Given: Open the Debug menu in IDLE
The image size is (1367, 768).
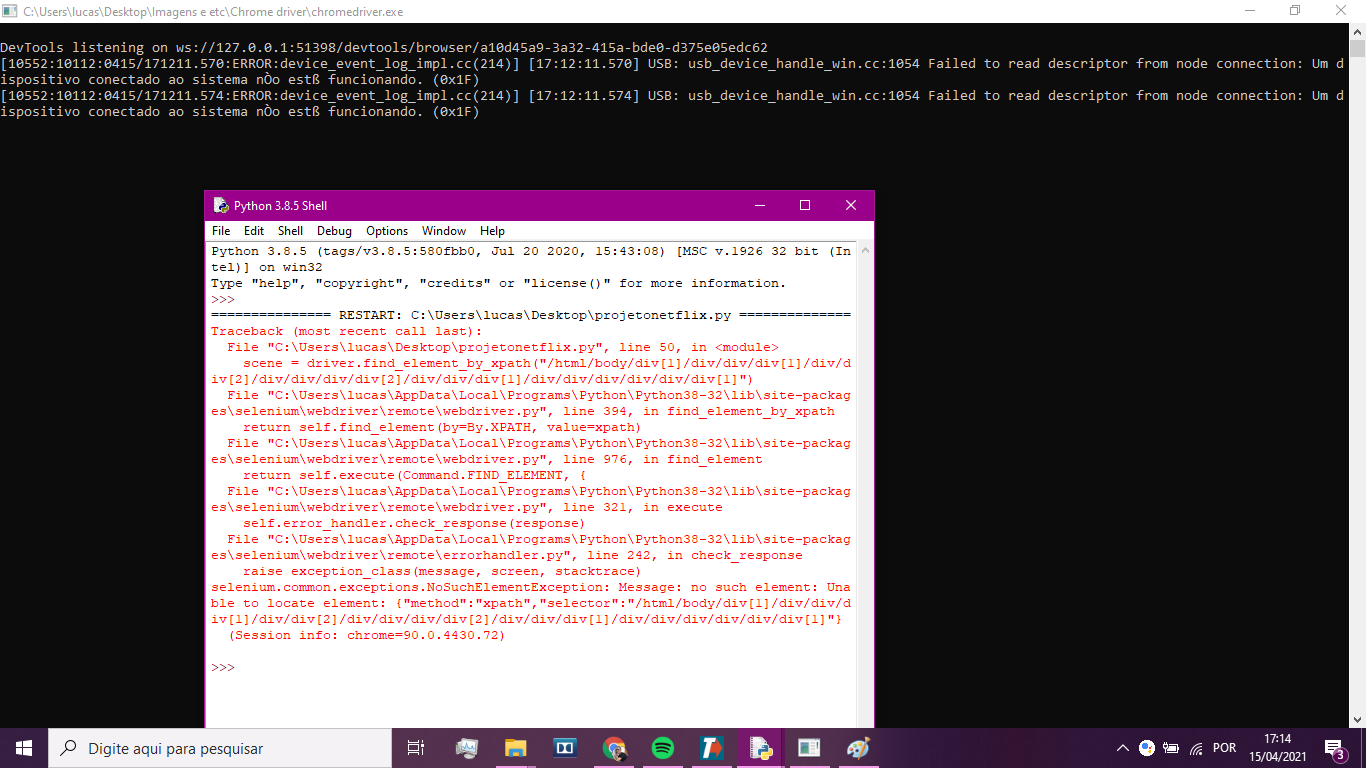Looking at the screenshot, I should pyautogui.click(x=335, y=231).
